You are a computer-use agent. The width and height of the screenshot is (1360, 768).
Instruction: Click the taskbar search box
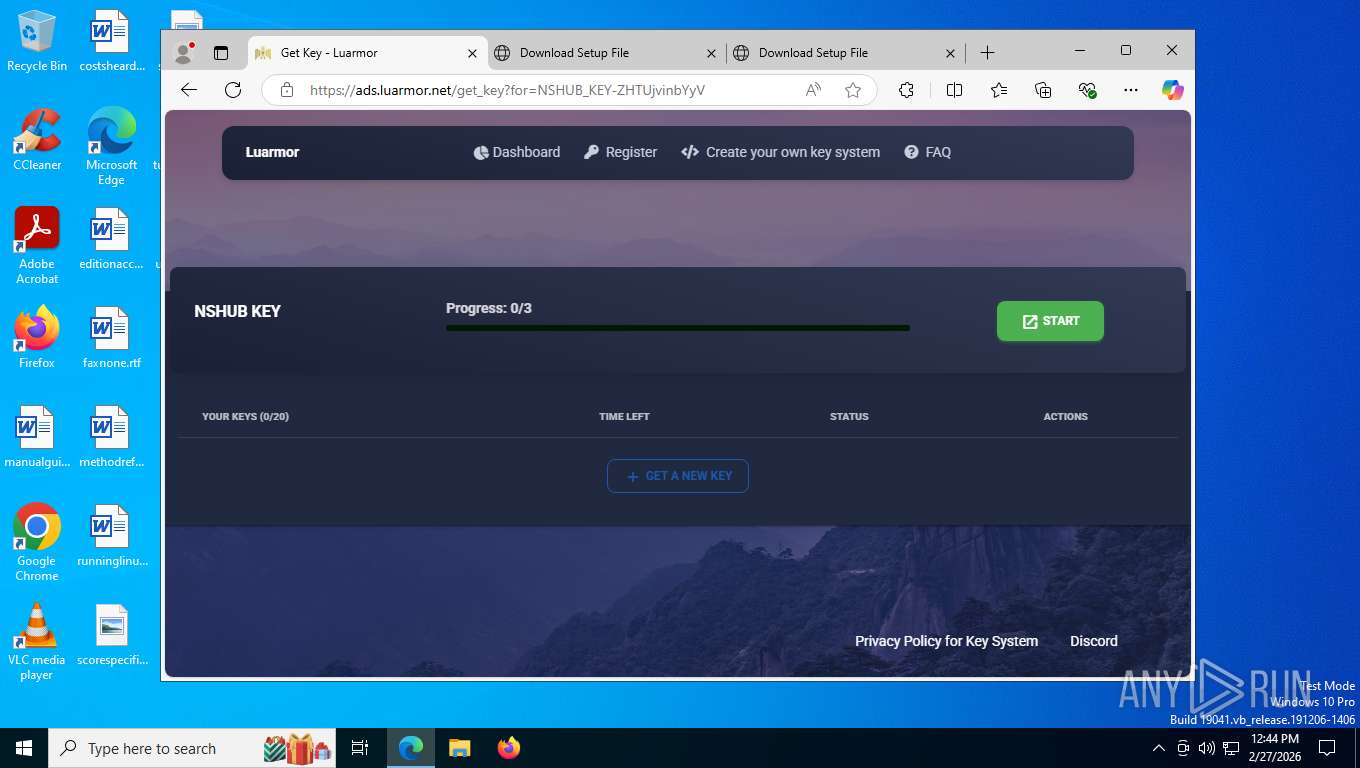coord(194,748)
